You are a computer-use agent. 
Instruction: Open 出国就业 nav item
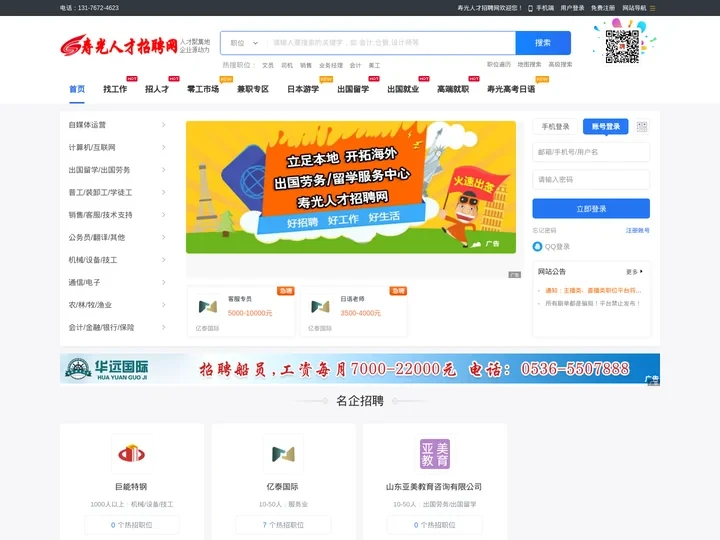coord(403,89)
